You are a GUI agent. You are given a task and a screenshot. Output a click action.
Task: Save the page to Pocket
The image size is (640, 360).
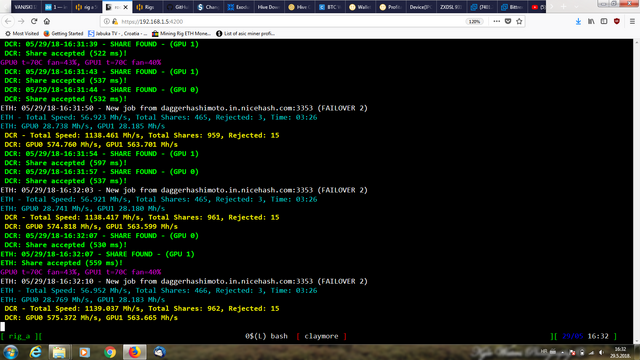(x=508, y=21)
